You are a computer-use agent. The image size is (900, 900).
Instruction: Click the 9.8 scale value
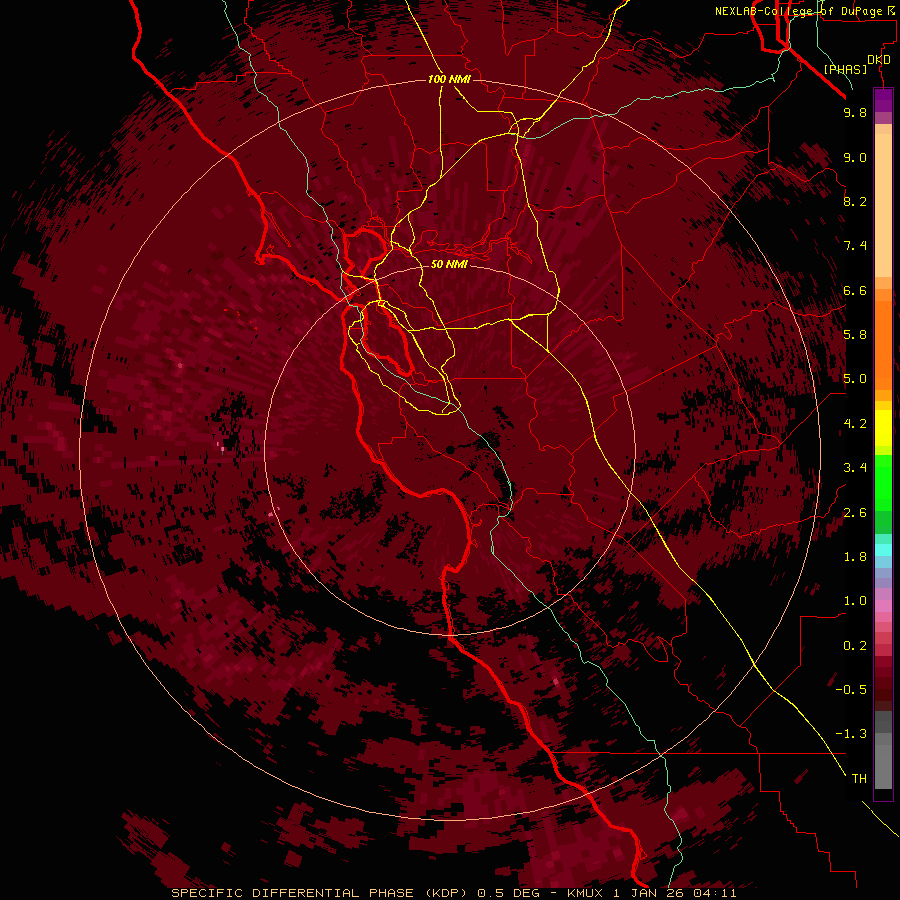855,112
